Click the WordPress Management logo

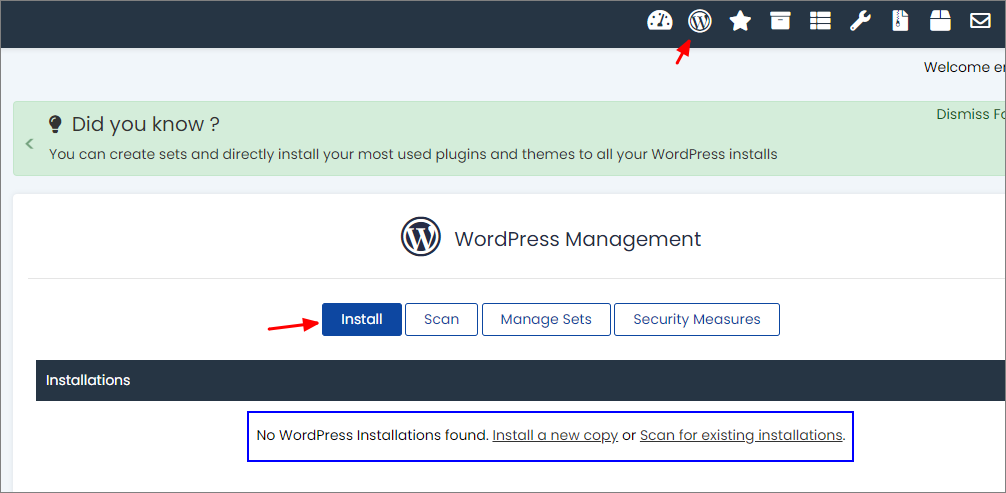(421, 237)
